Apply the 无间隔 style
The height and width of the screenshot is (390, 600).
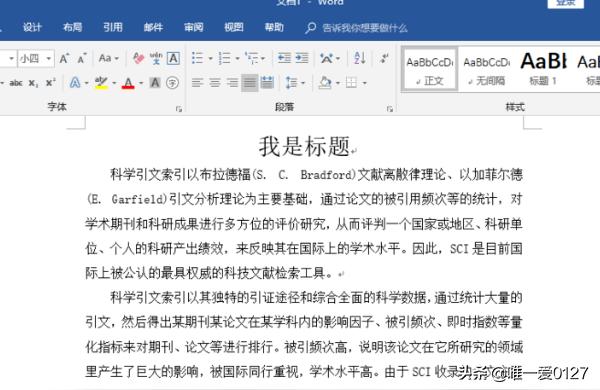coord(487,69)
